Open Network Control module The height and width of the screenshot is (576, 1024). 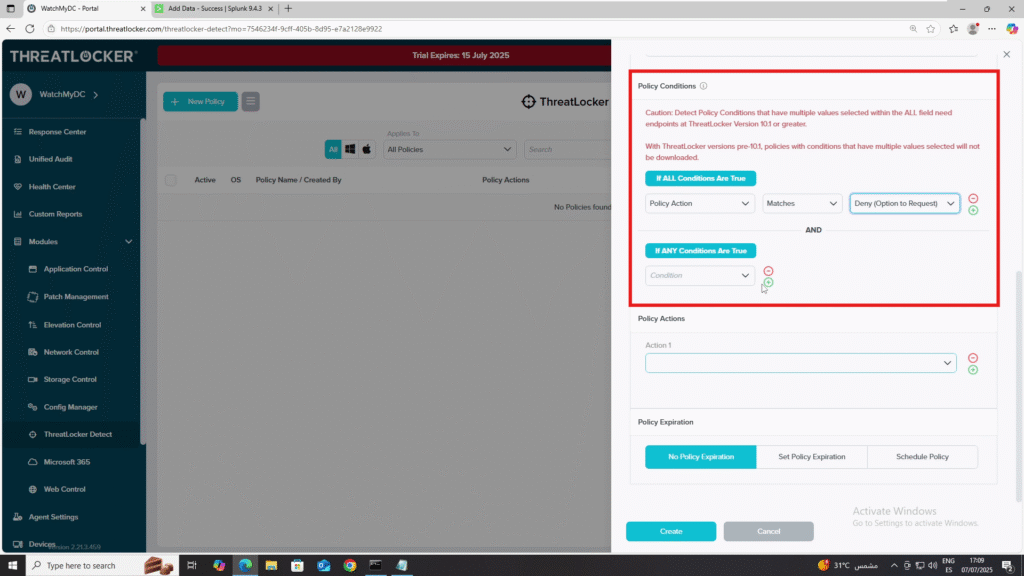71,352
